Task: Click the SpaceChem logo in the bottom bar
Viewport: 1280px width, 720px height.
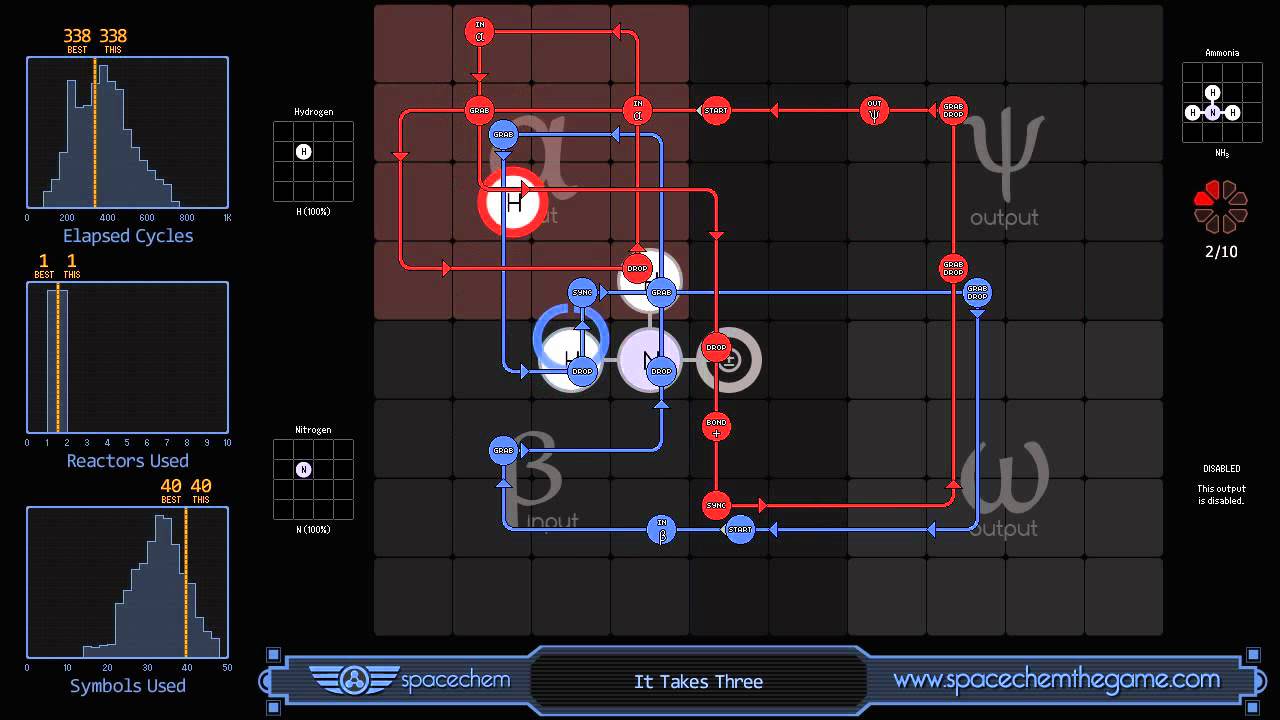Action: point(410,680)
